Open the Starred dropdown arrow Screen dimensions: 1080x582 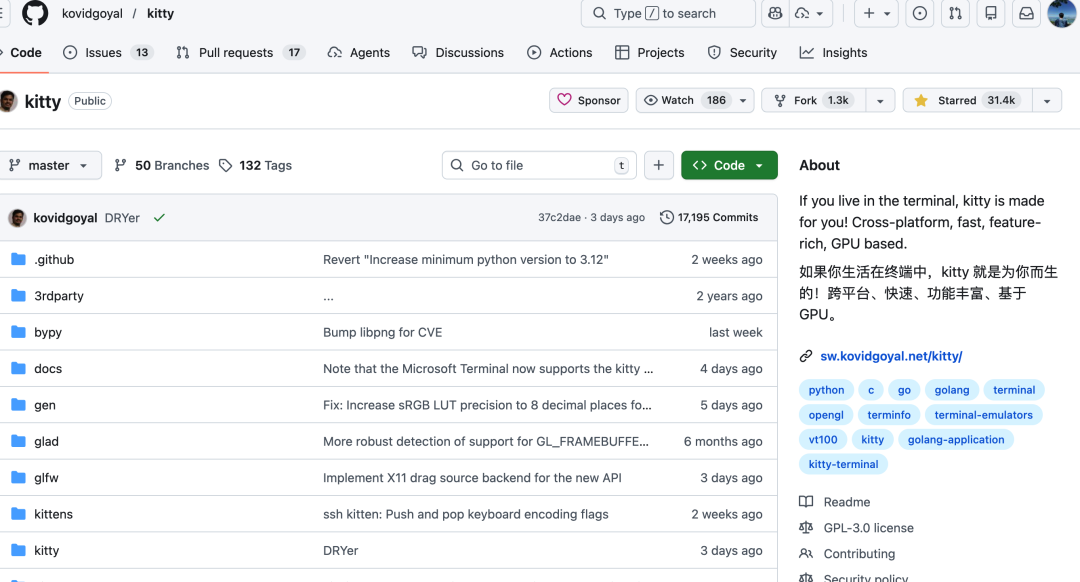[x=1047, y=100]
